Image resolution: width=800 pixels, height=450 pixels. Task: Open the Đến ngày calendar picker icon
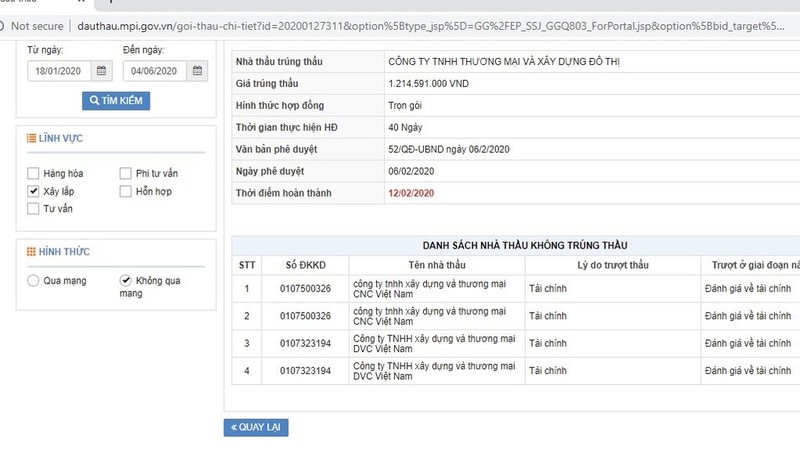coord(197,71)
